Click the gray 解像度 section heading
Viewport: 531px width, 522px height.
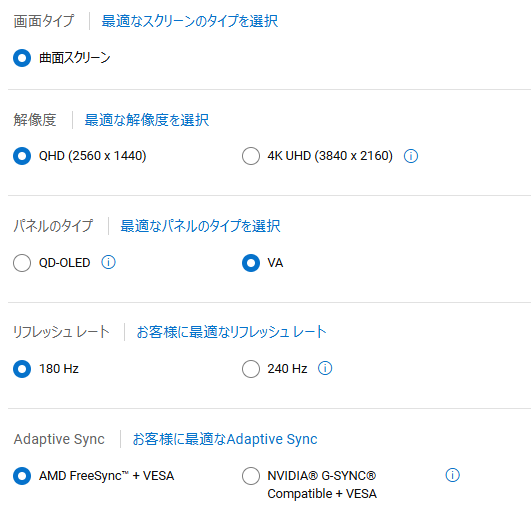[35, 120]
